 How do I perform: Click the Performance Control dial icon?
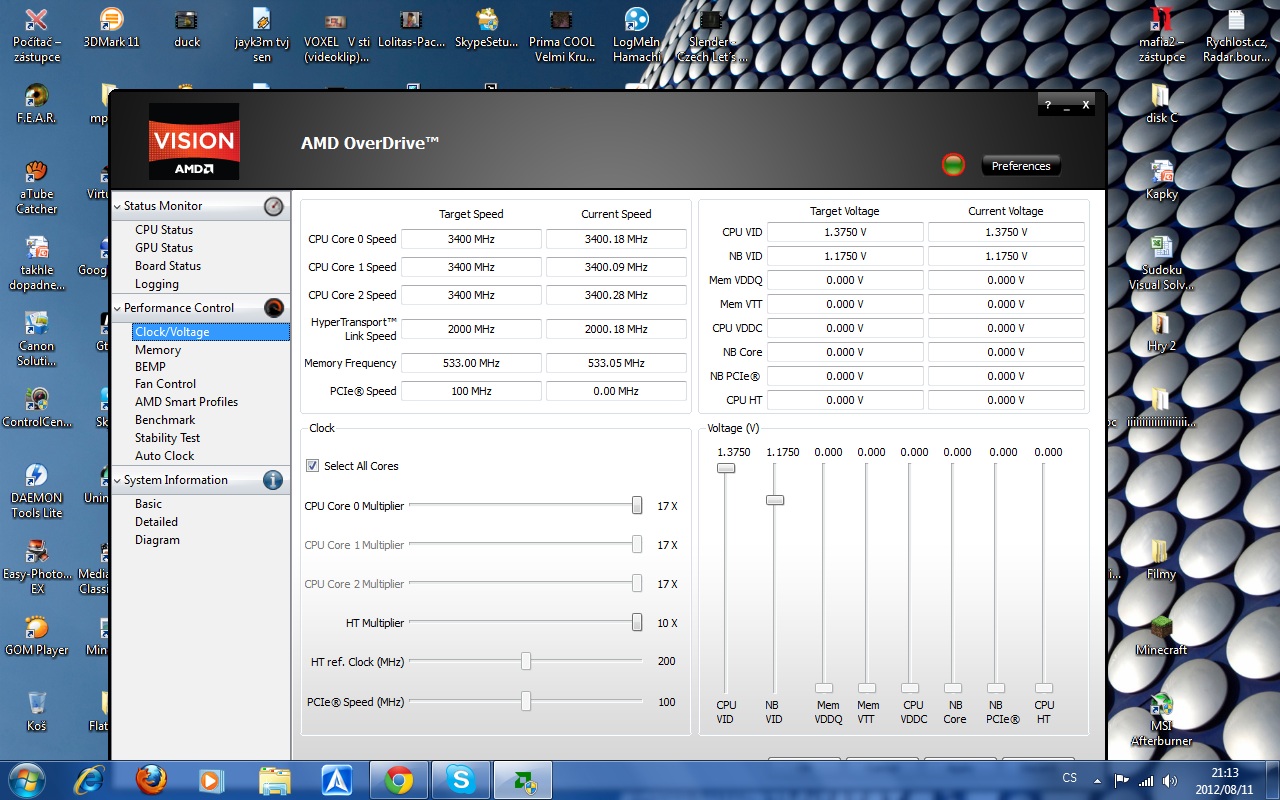(x=273, y=308)
